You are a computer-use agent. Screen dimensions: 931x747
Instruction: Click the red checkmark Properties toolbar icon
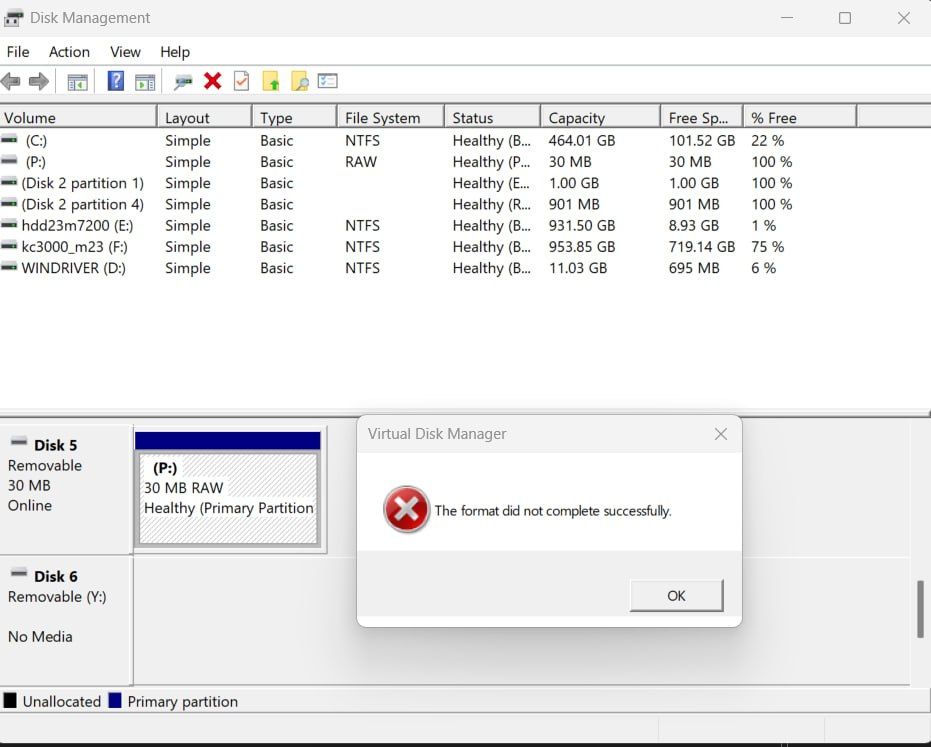[241, 81]
